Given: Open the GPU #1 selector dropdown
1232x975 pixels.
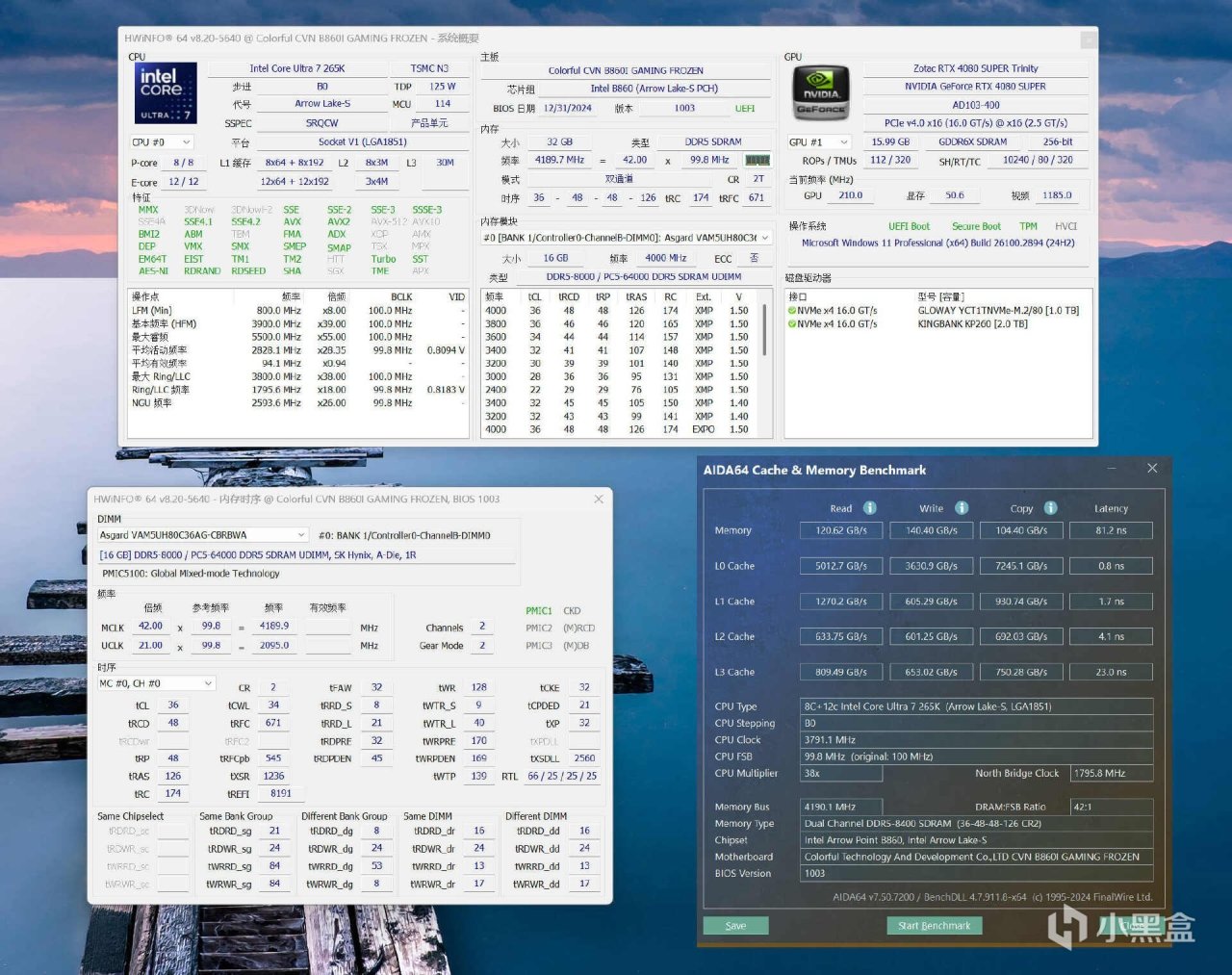Looking at the screenshot, I should 820,142.
